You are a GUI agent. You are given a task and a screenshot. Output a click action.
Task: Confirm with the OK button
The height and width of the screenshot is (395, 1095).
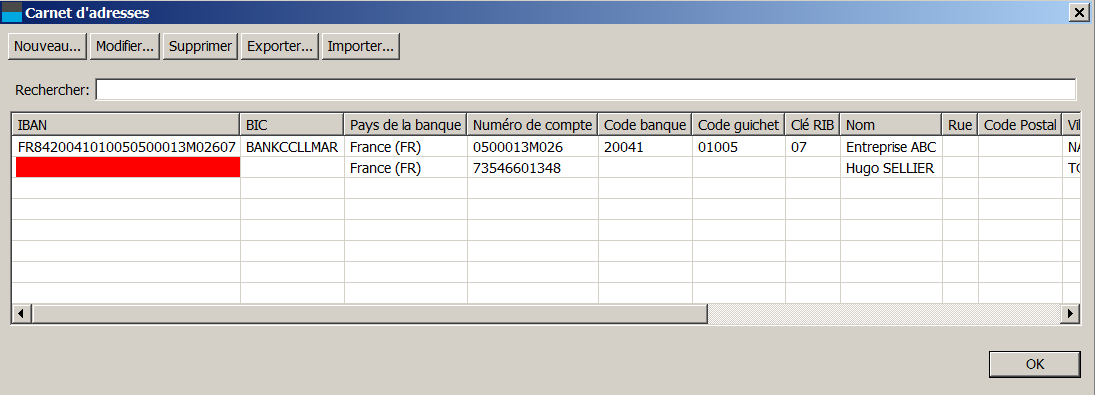pyautogui.click(x=1034, y=364)
